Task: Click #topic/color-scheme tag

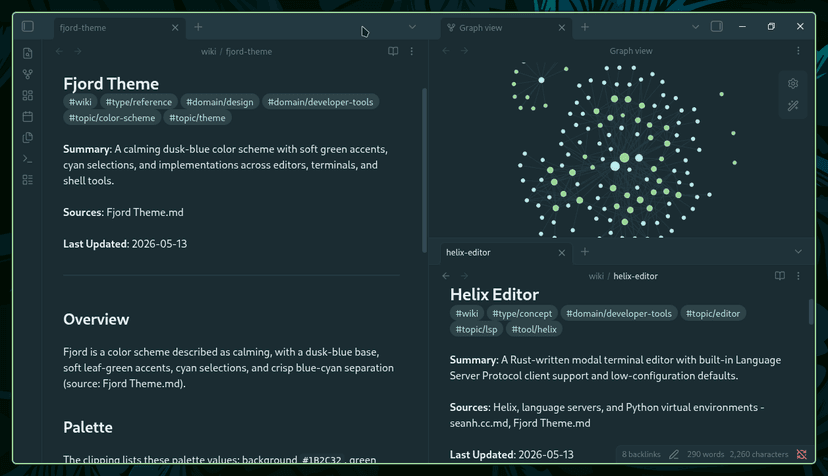Action: pyautogui.click(x=112, y=118)
